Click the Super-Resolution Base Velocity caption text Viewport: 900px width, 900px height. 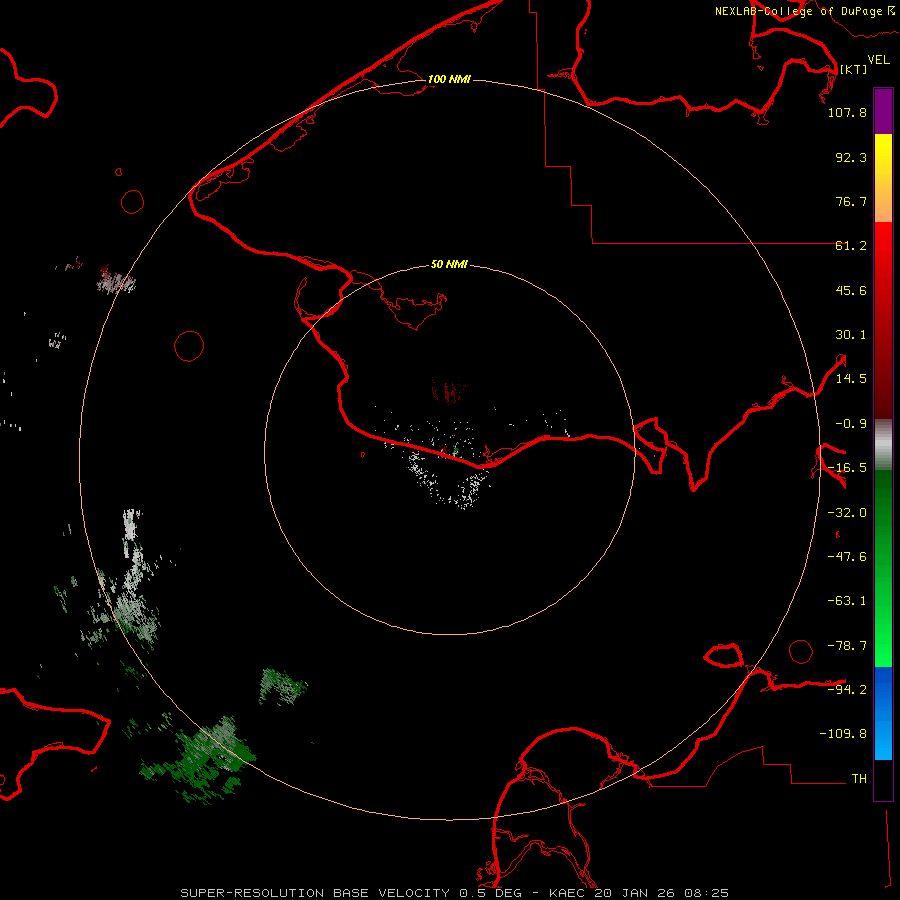[455, 893]
